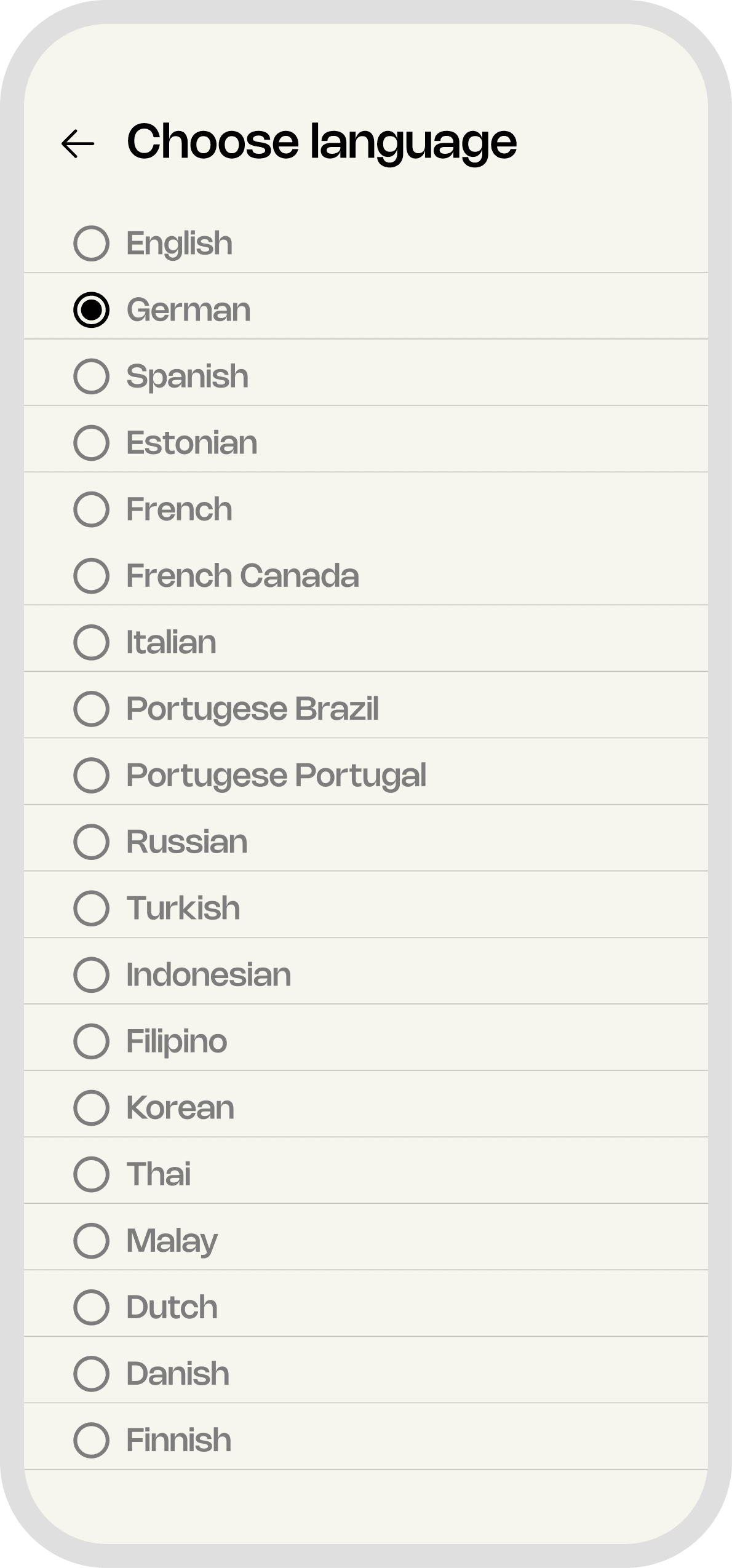Select the English radio button

91,244
